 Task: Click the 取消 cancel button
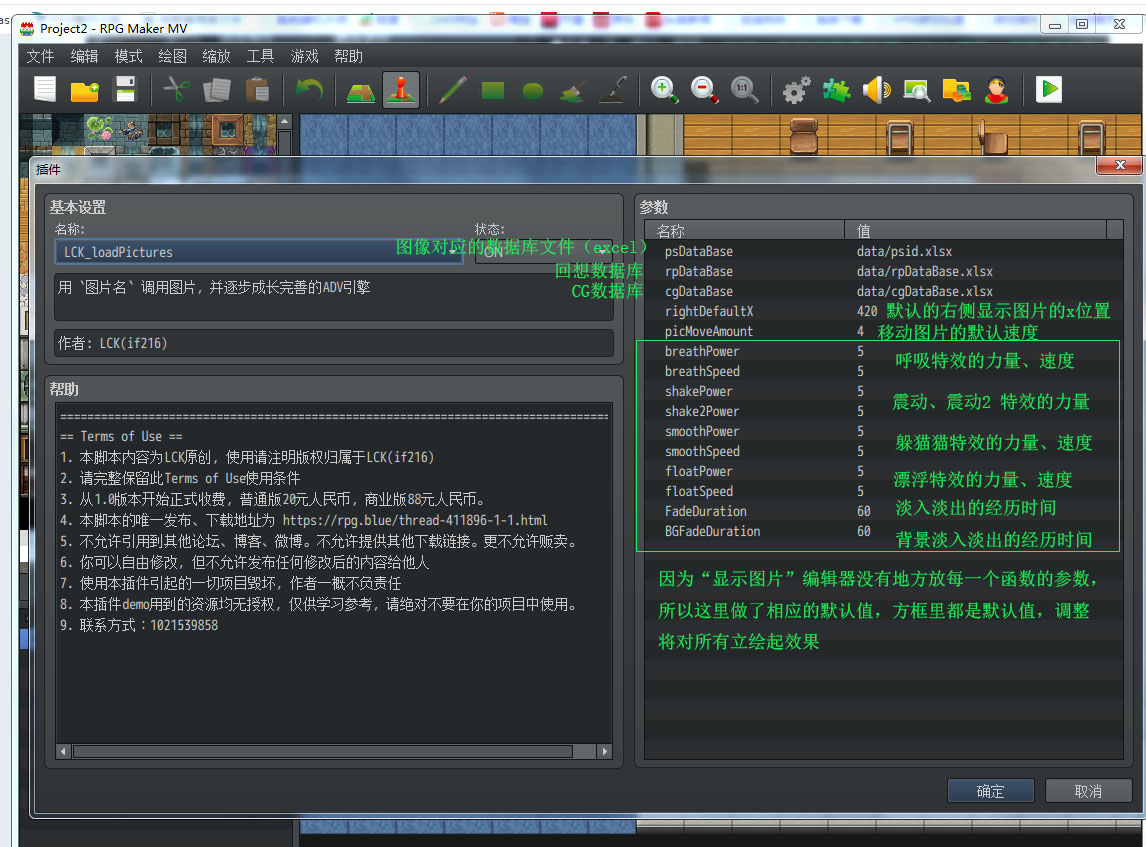point(1088,791)
